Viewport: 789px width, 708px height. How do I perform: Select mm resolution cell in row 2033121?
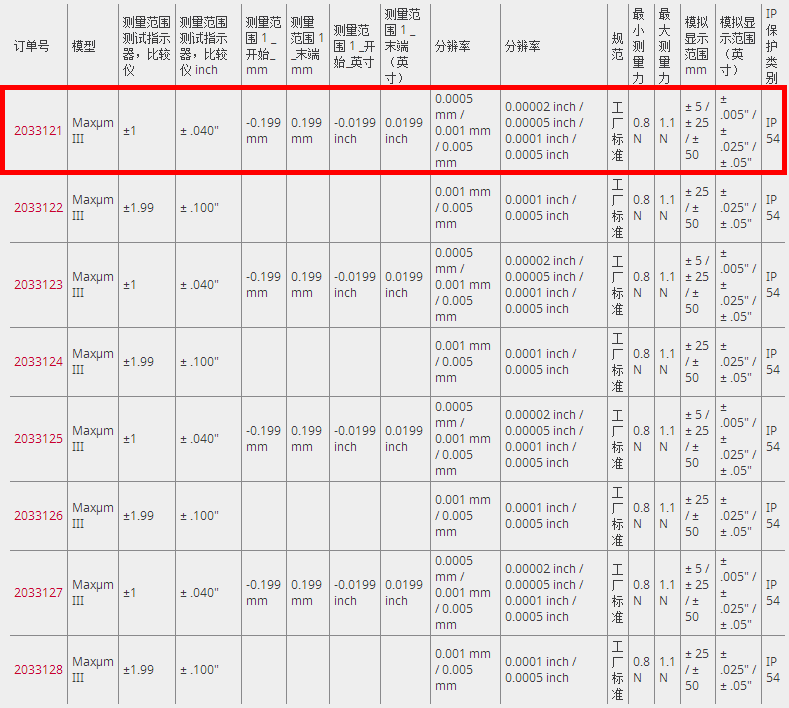pyautogui.click(x=462, y=131)
